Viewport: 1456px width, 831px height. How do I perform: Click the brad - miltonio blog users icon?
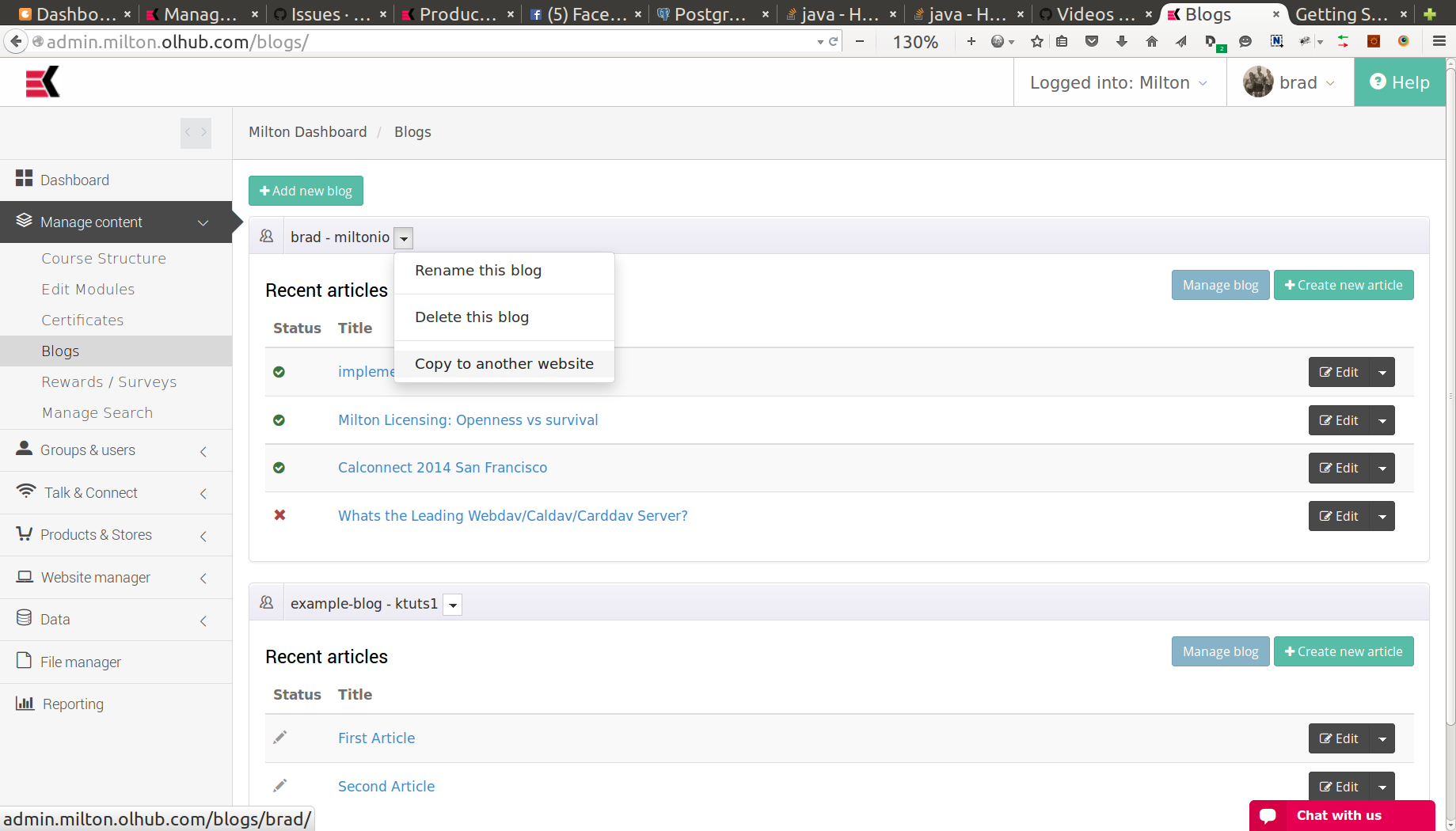click(266, 236)
